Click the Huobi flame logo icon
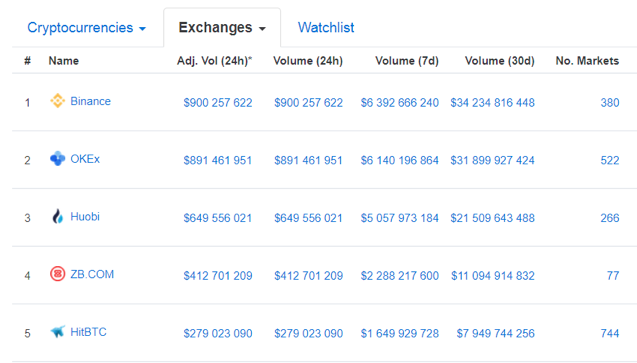The image size is (637, 363). pos(58,216)
